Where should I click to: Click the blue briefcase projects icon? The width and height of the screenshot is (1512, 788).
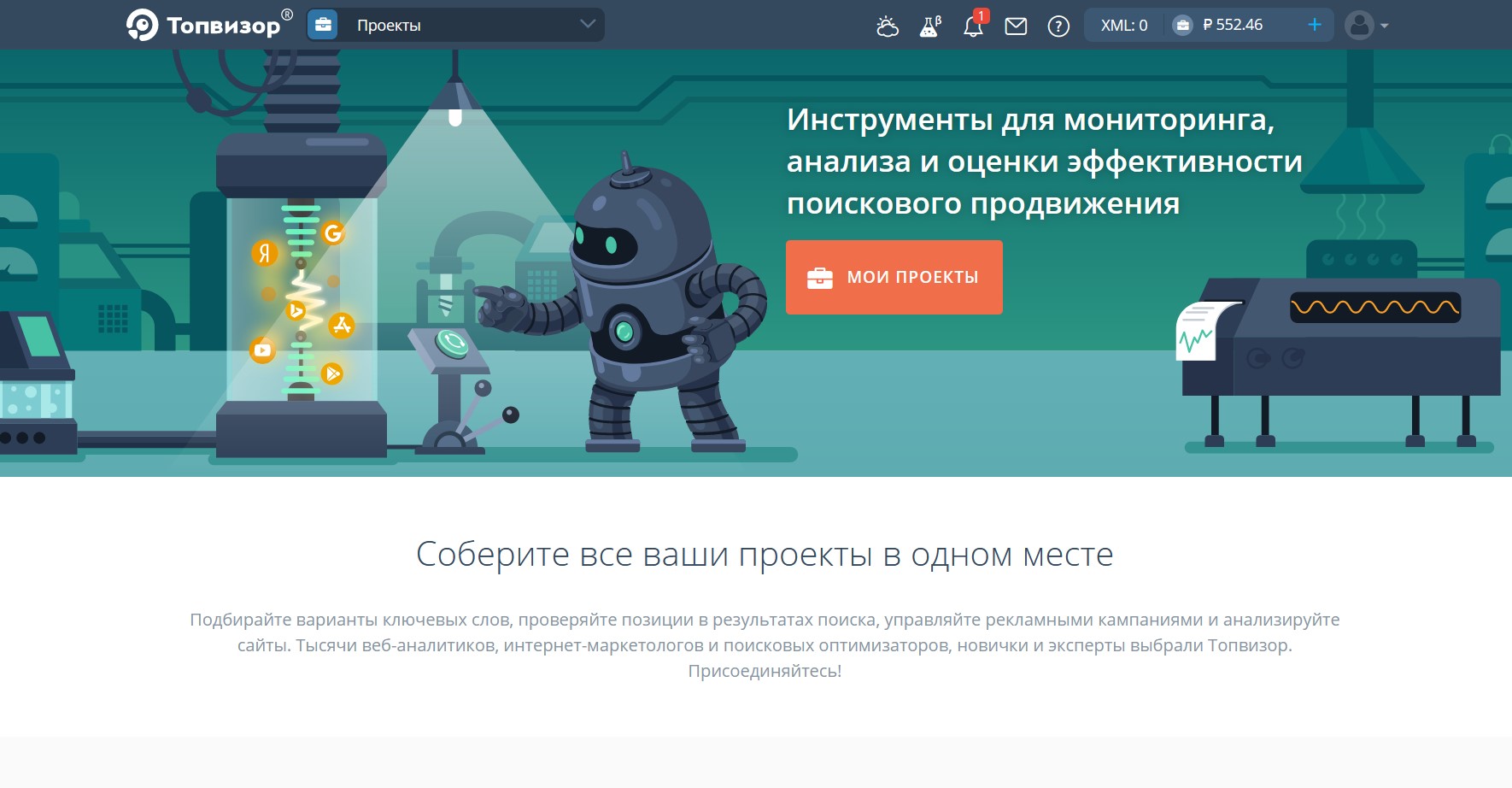coord(323,25)
